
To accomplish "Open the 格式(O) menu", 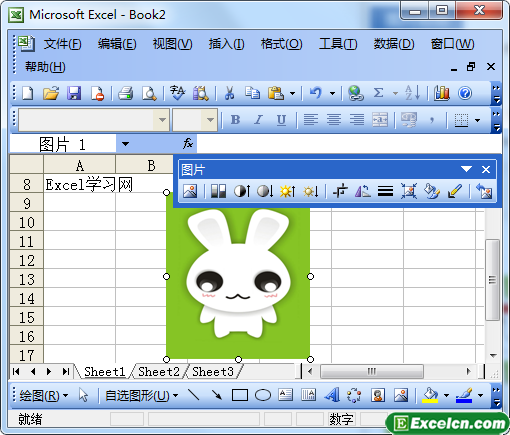I will pos(282,44).
